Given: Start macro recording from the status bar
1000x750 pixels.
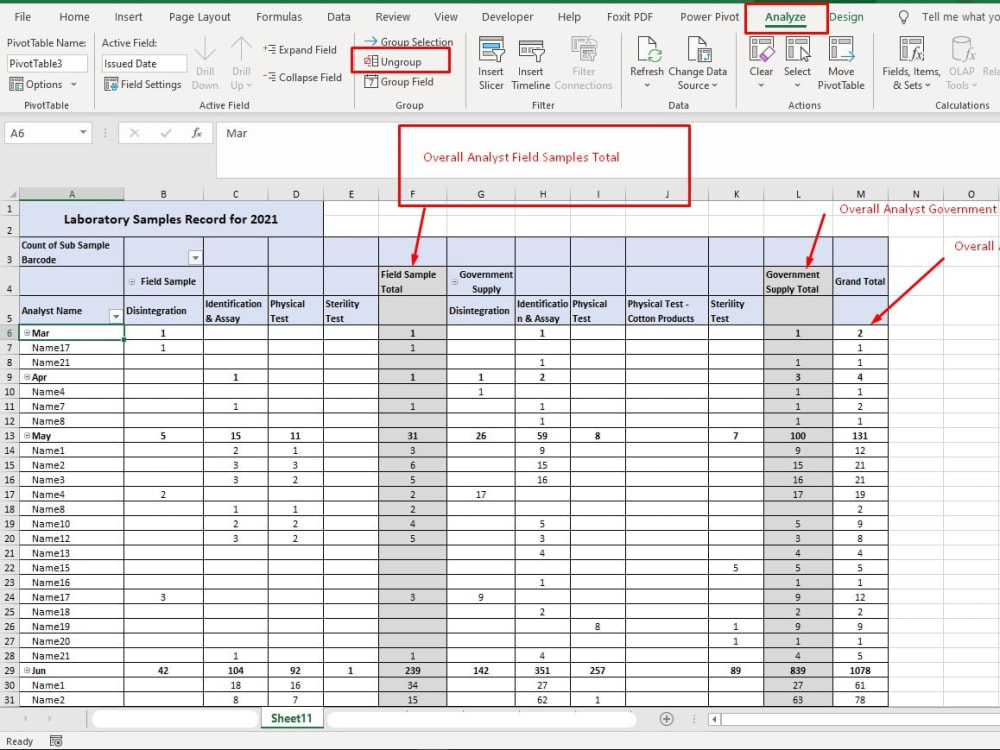Looking at the screenshot, I should [55, 741].
